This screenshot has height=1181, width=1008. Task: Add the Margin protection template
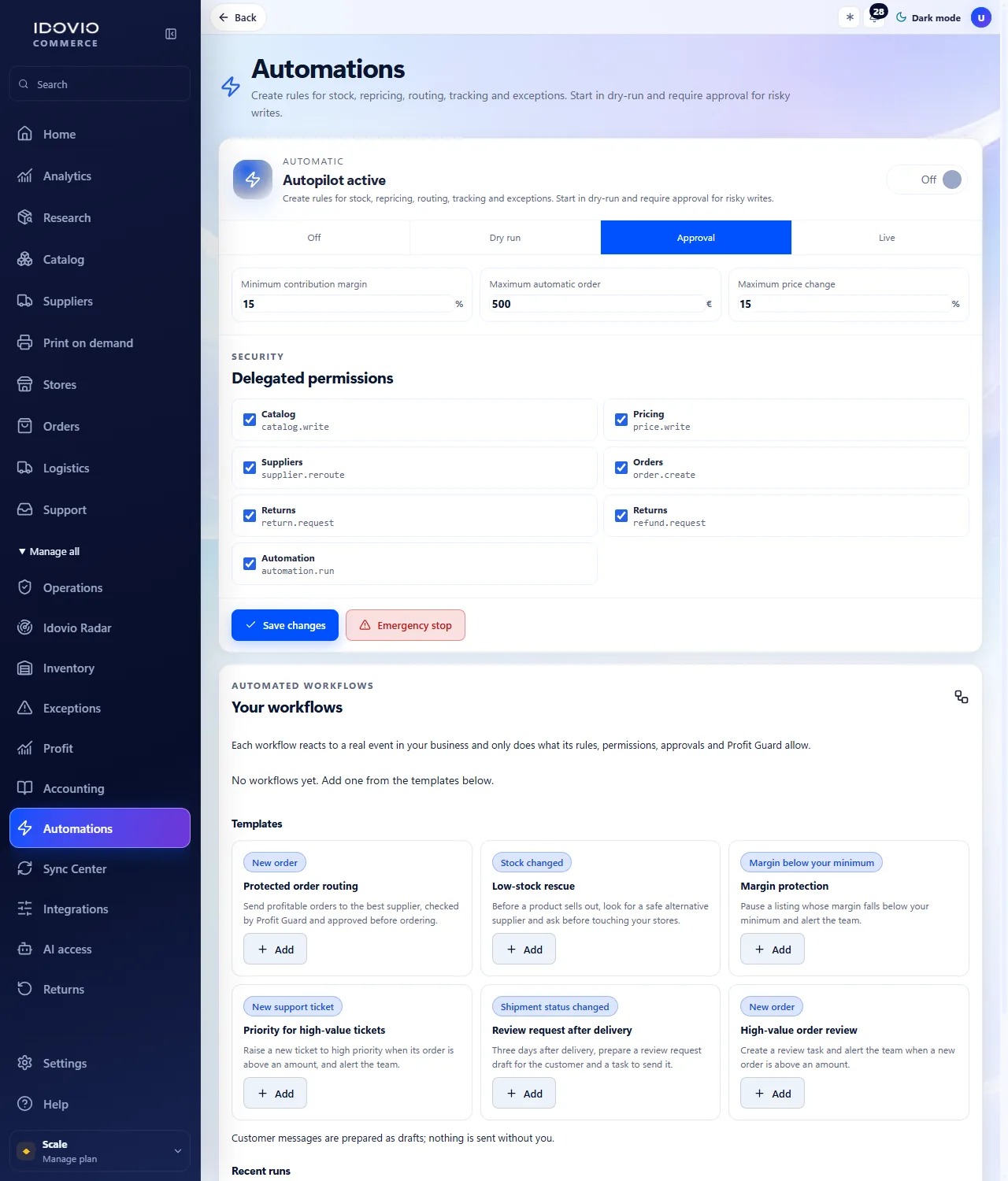(773, 950)
